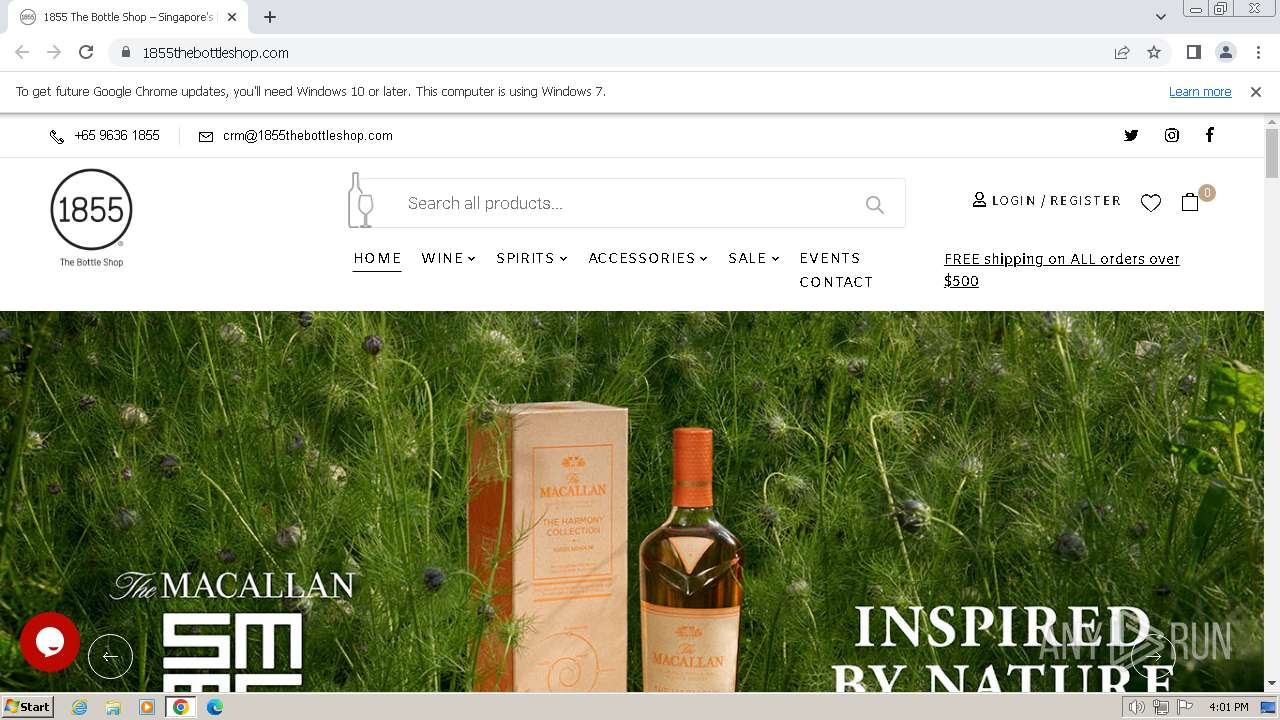Click the taskbar volume speaker icon
The width and height of the screenshot is (1280, 720).
1137,707
